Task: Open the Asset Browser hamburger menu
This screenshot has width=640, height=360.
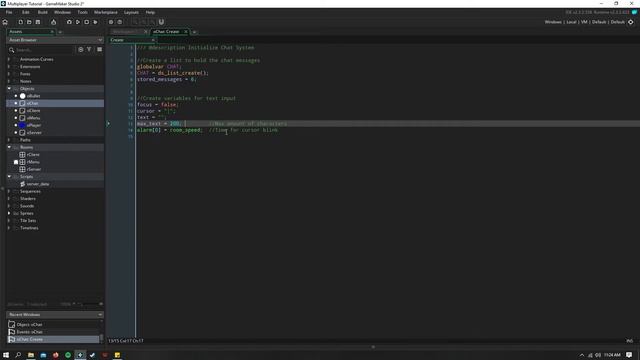Action: click(x=100, y=49)
